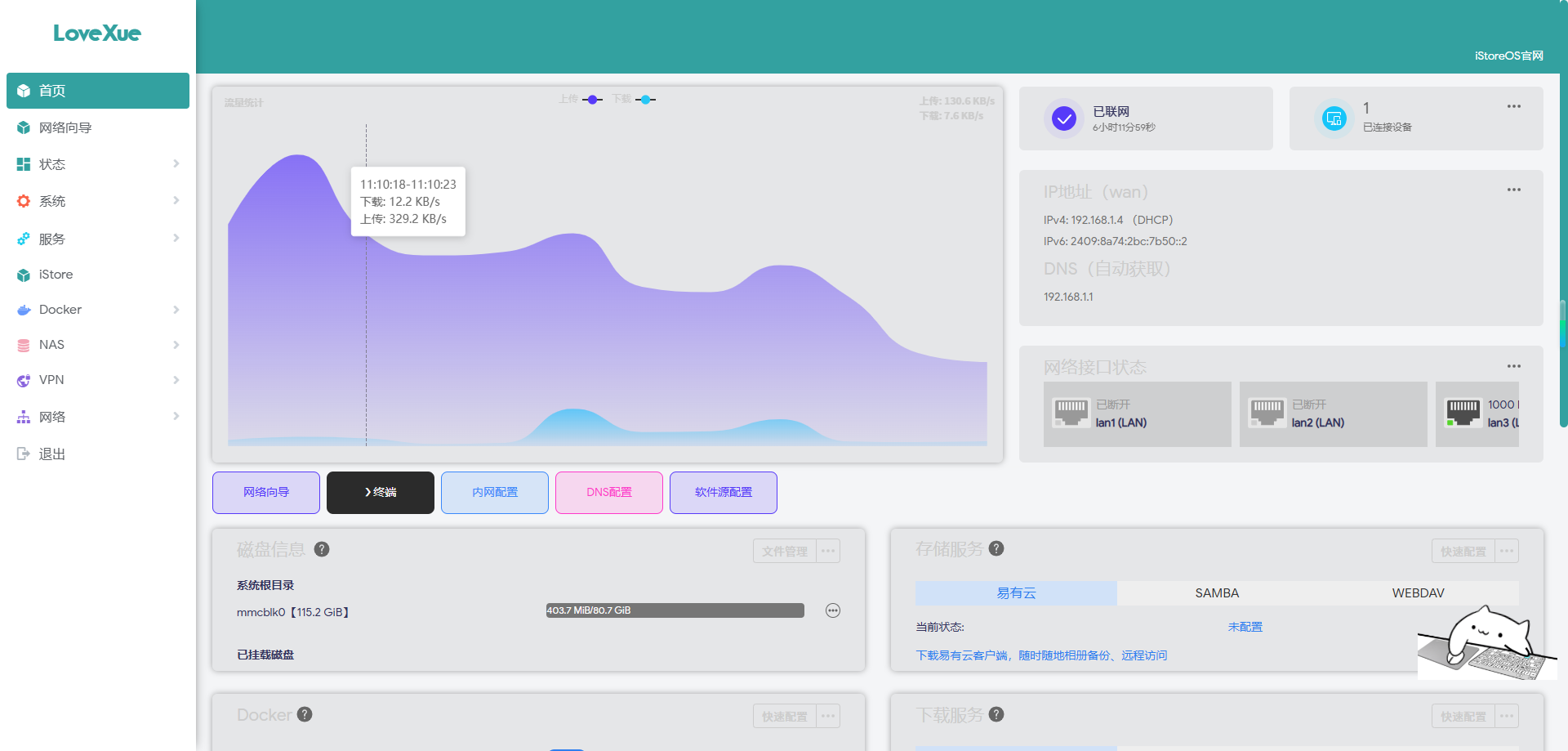Viewport: 1568px width, 751px height.
Task: Open the 终端 terminal button
Action: [x=380, y=492]
